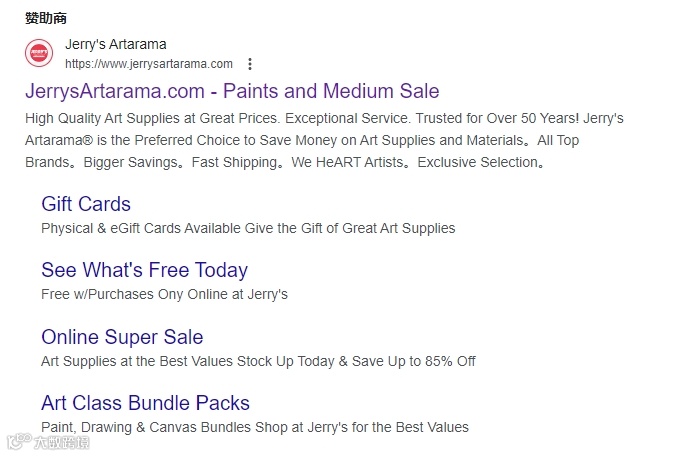Click the Jerry's Artarama site name

pyautogui.click(x=116, y=44)
